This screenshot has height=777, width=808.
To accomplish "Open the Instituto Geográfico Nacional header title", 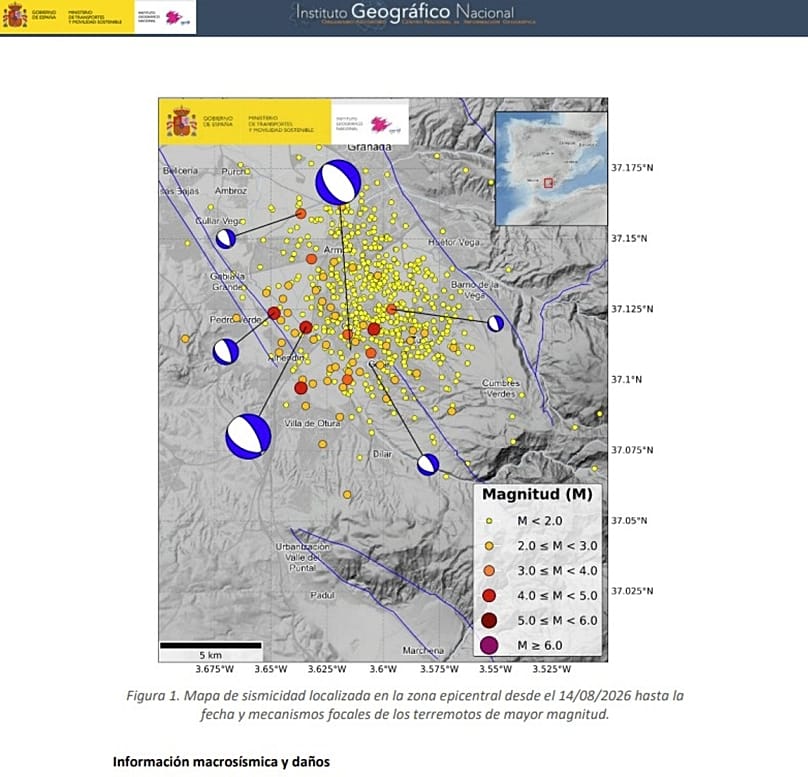I will coord(405,12).
